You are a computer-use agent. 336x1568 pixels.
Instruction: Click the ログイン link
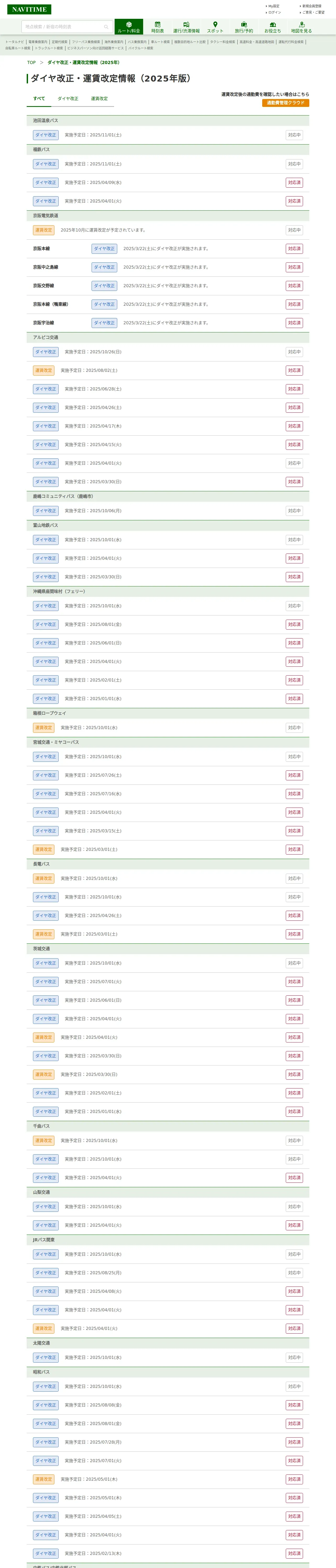[275, 12]
